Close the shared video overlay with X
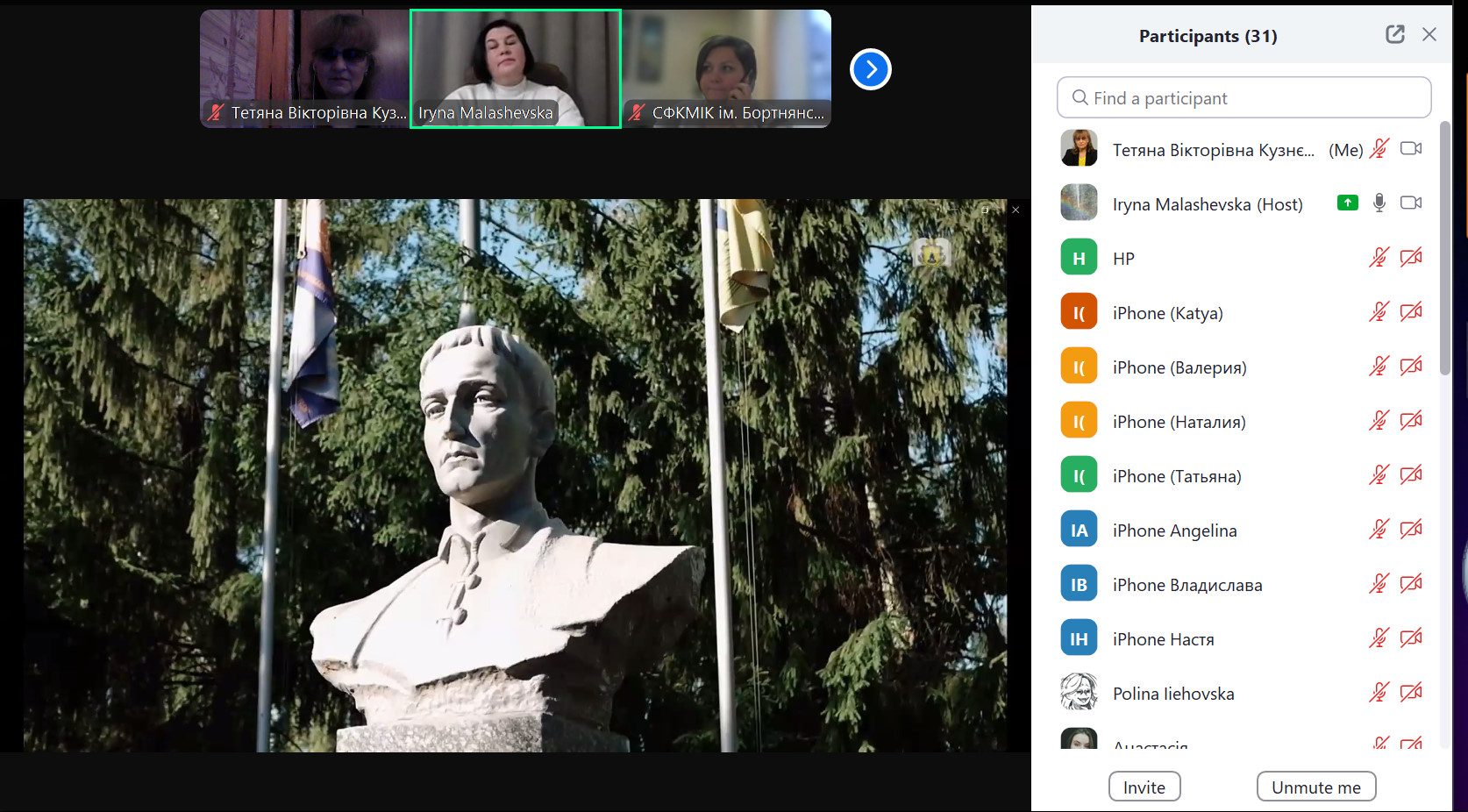1468x812 pixels. [1015, 210]
